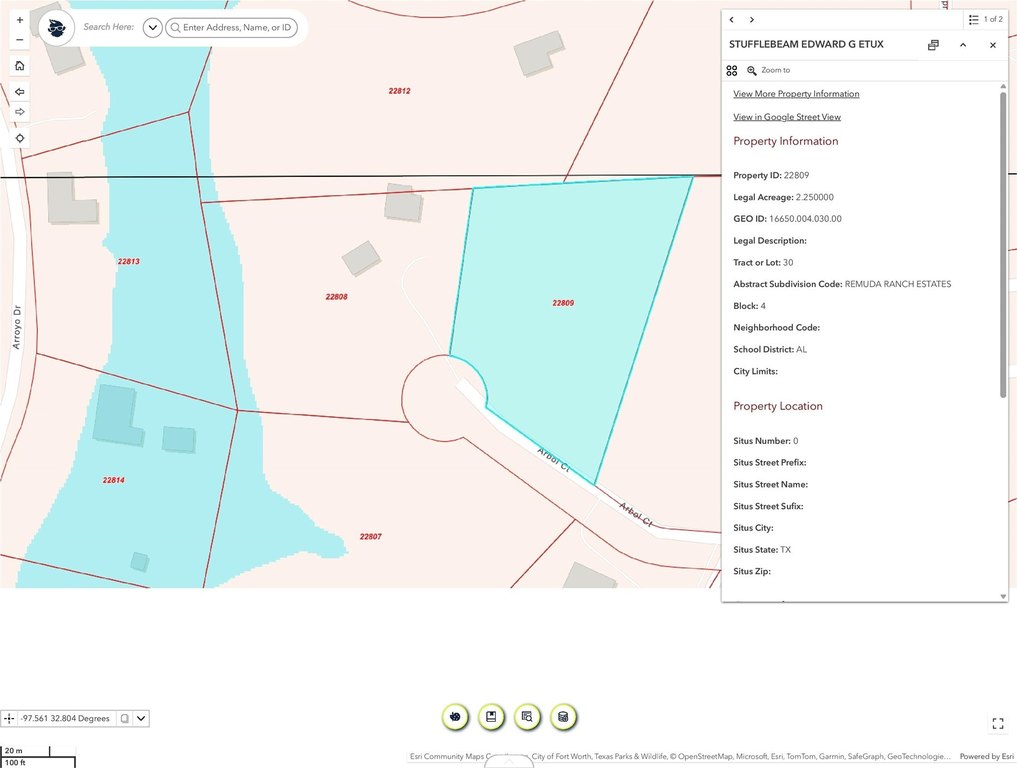Click the Powered by Esri attribution

pyautogui.click(x=987, y=756)
